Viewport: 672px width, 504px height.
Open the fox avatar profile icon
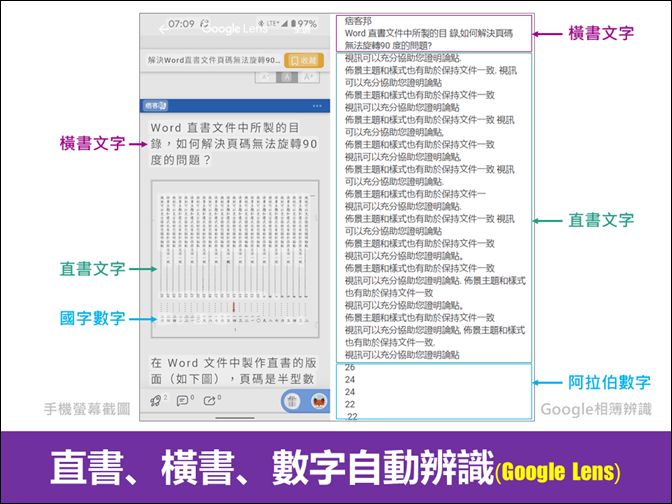(x=319, y=402)
